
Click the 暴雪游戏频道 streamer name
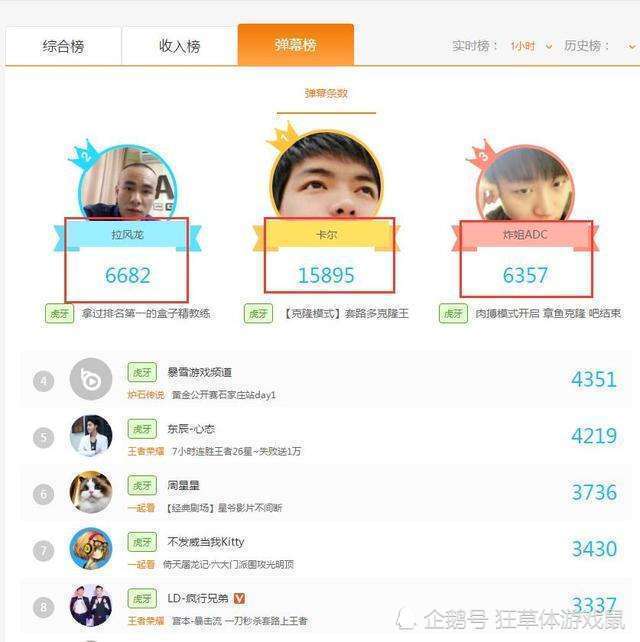tap(200, 372)
